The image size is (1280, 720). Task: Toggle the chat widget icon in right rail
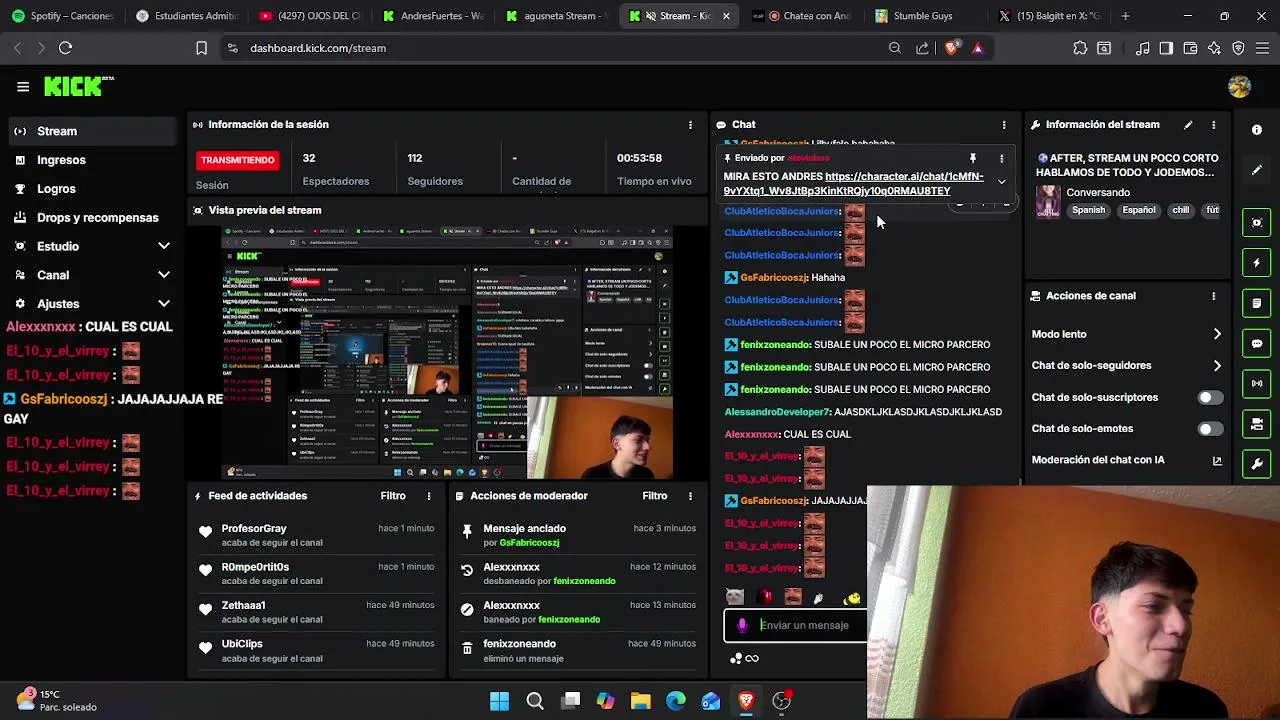click(1257, 344)
